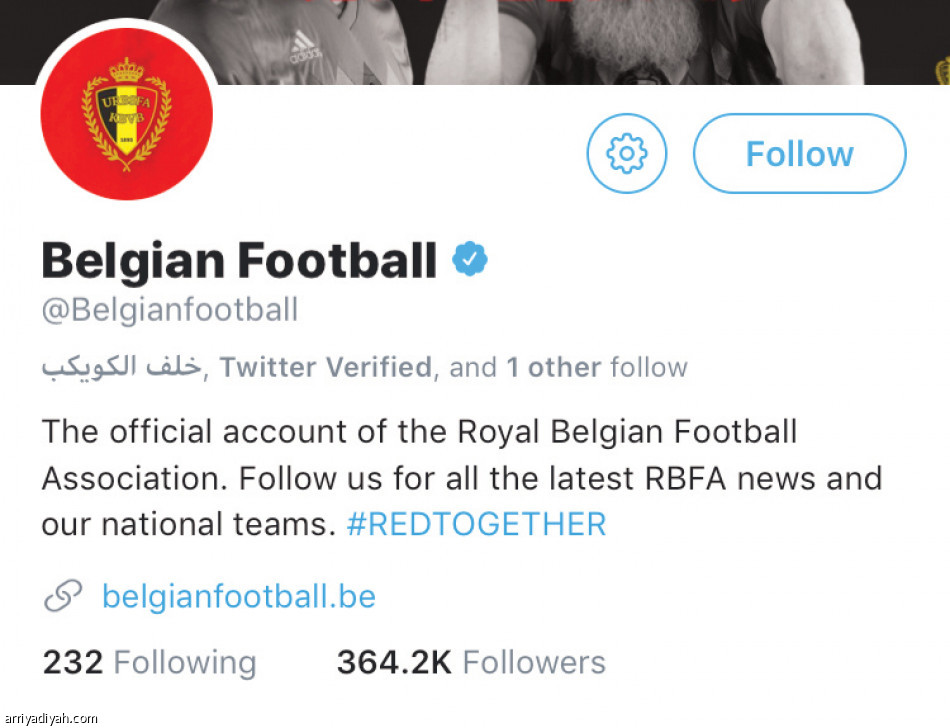Show the '1 other' mutual follower
Image resolution: width=950 pixels, height=728 pixels.
[553, 367]
